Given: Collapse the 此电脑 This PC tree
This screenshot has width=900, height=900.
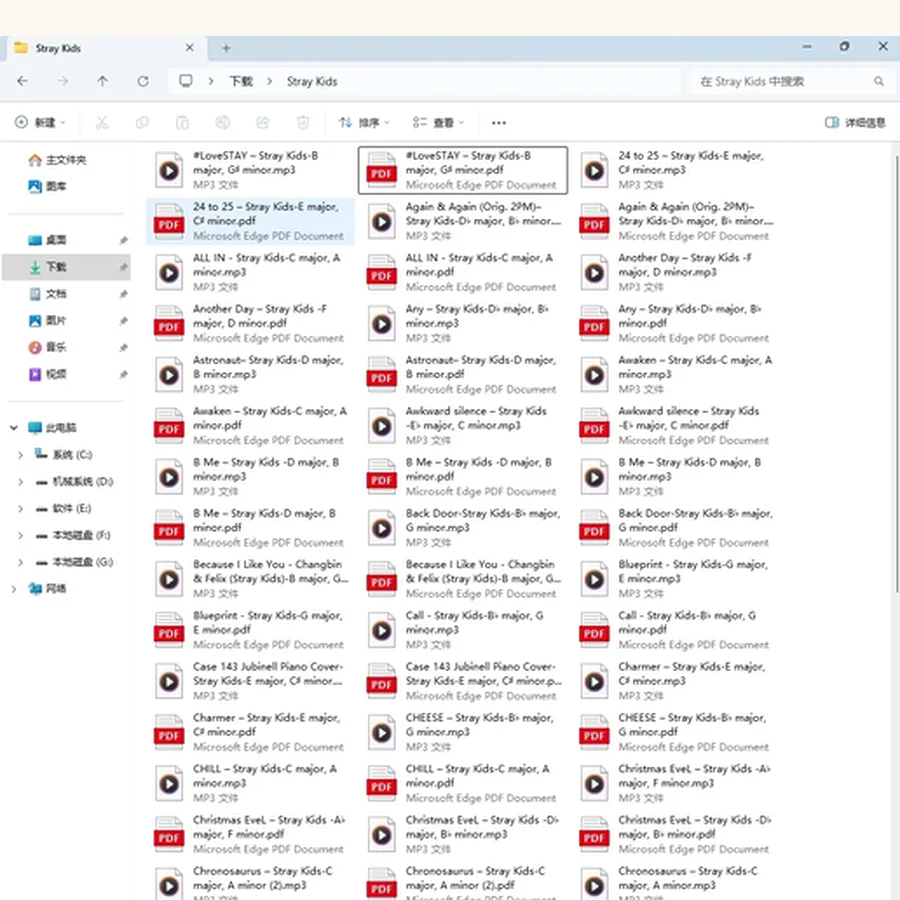Looking at the screenshot, I should (x=14, y=428).
